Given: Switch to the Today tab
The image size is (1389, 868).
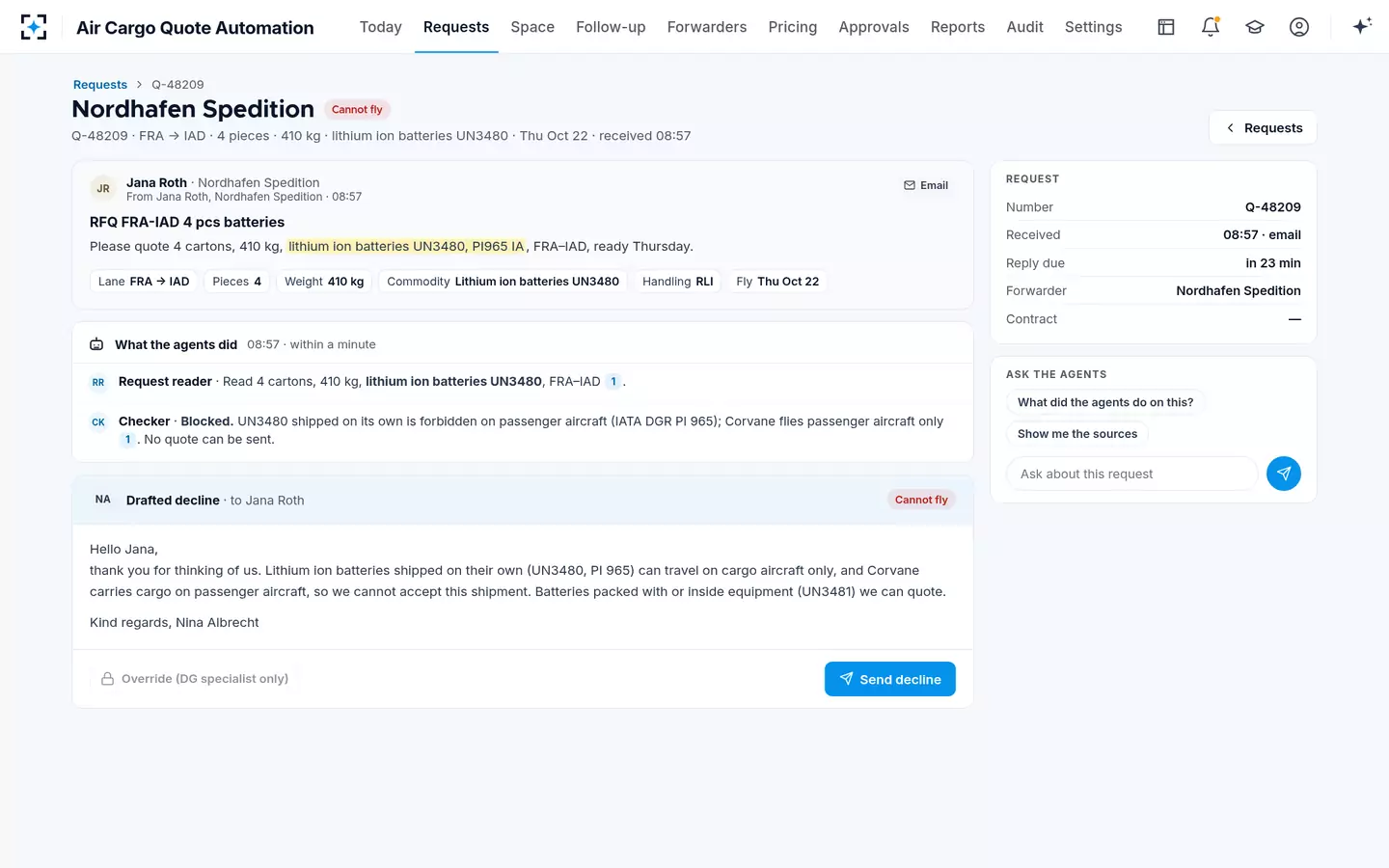Looking at the screenshot, I should 381,27.
